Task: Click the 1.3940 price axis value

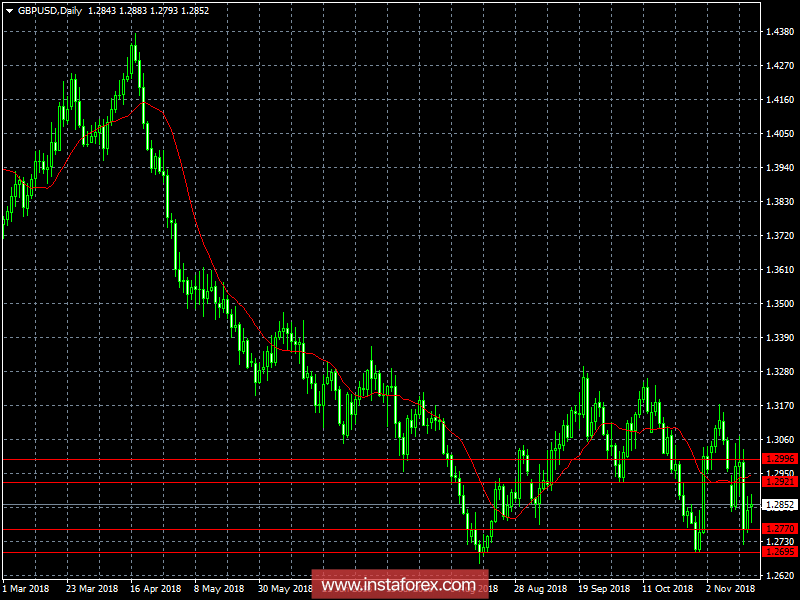Action: [780, 167]
